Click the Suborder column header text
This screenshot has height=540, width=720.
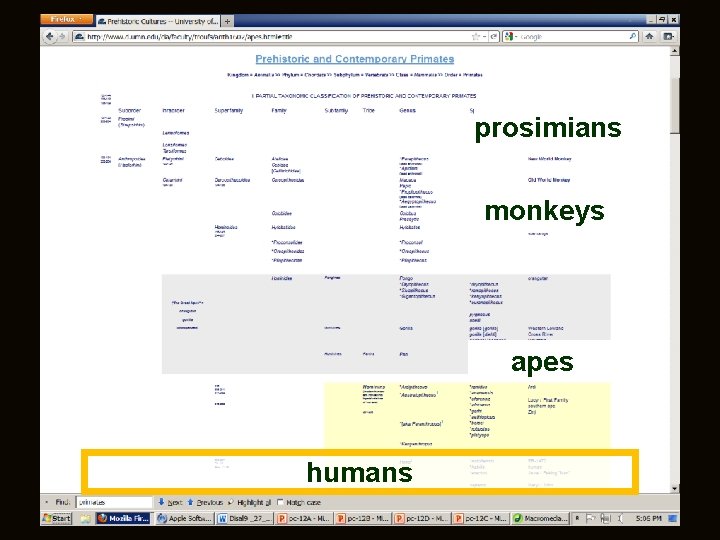click(129, 110)
